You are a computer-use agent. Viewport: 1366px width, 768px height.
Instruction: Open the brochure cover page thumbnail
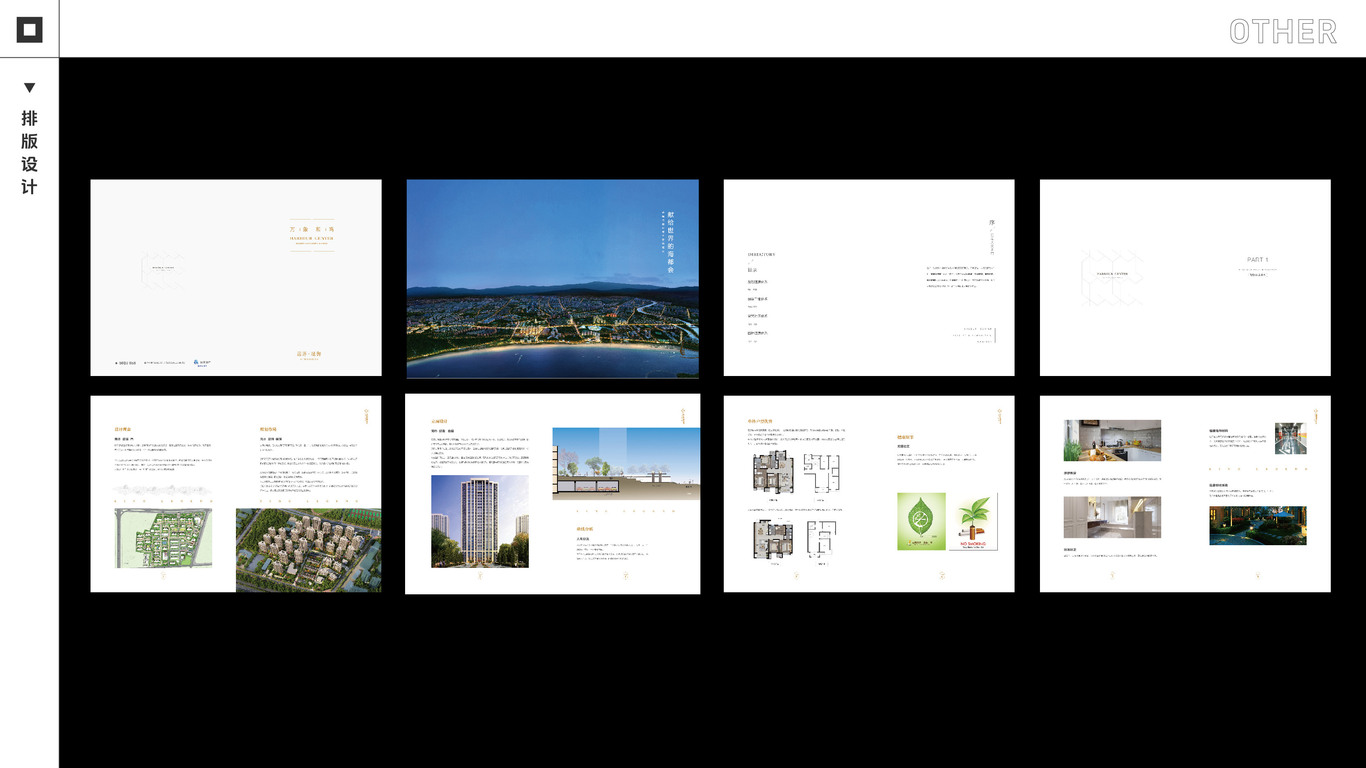coord(236,278)
